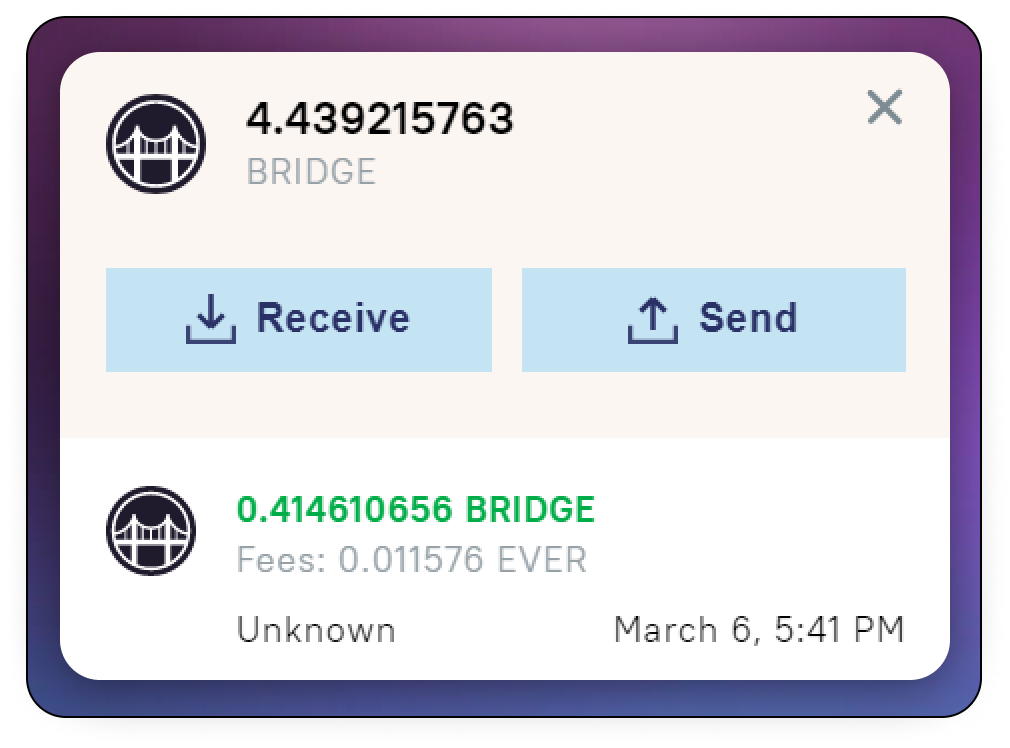Open the Receive BRIDGE screen
Viewport: 1010px width, 748px height.
[x=299, y=320]
